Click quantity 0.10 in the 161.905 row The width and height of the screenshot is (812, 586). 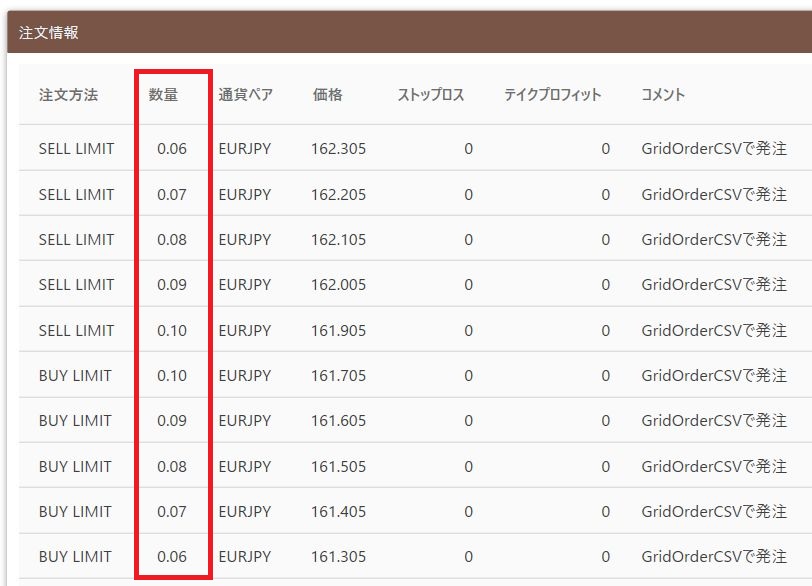pyautogui.click(x=172, y=330)
